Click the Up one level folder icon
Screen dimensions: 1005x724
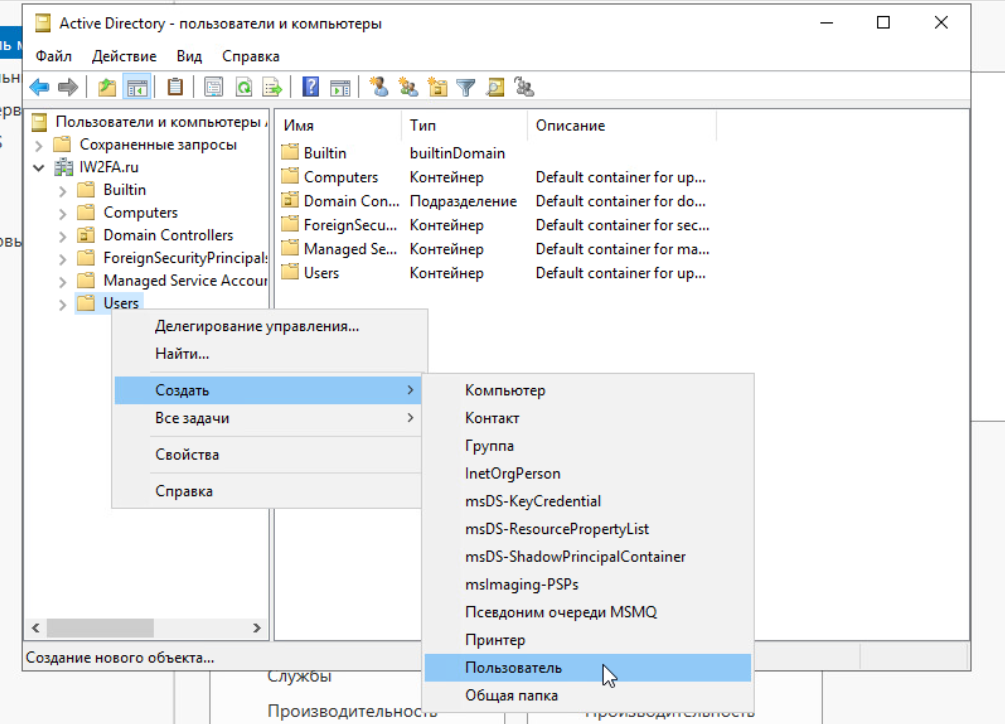click(x=107, y=87)
